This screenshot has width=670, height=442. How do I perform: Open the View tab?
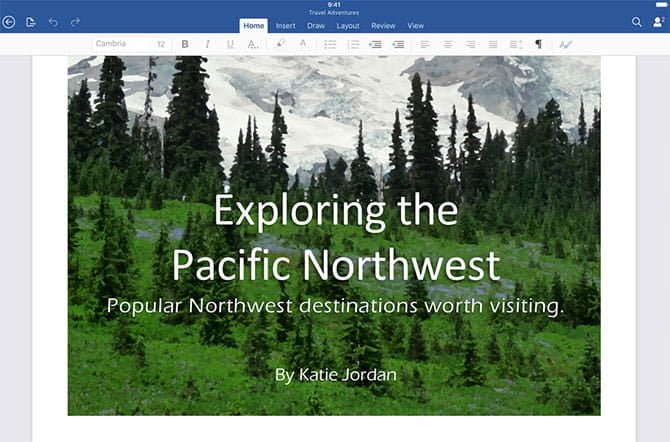(x=415, y=25)
